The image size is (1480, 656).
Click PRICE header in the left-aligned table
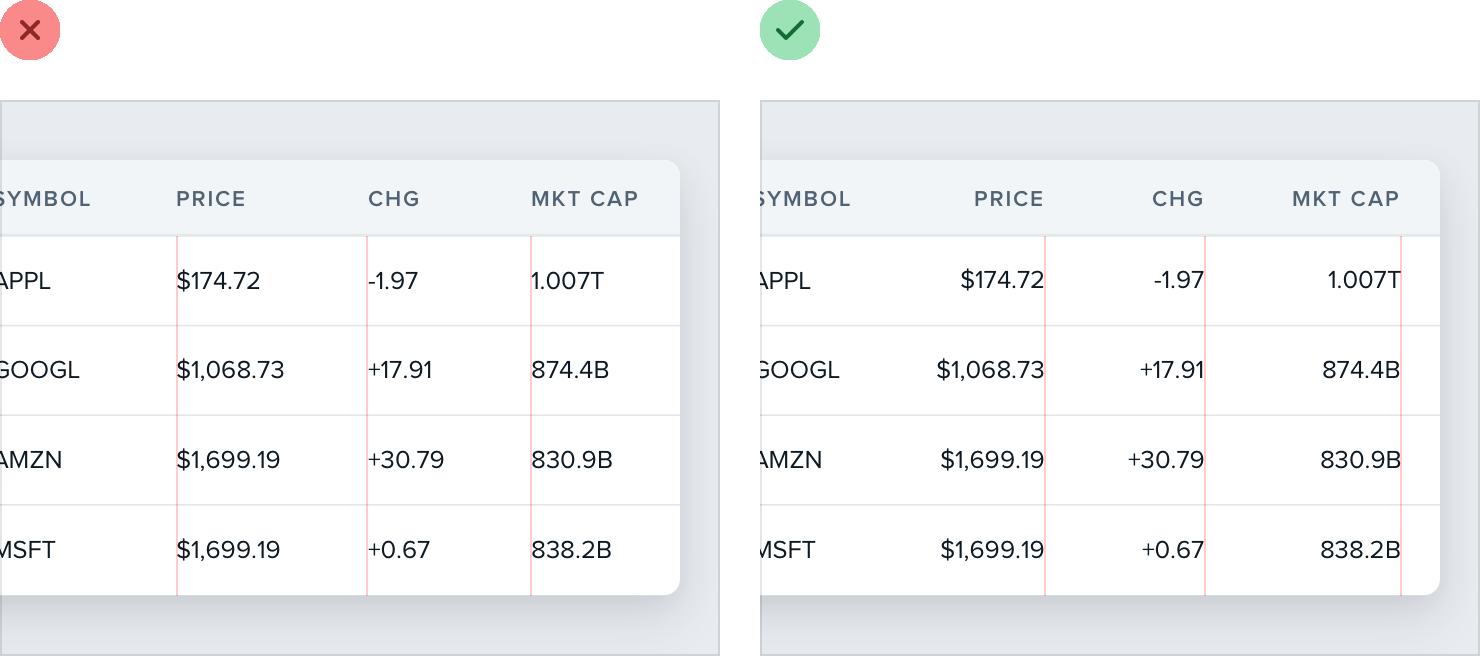[211, 199]
